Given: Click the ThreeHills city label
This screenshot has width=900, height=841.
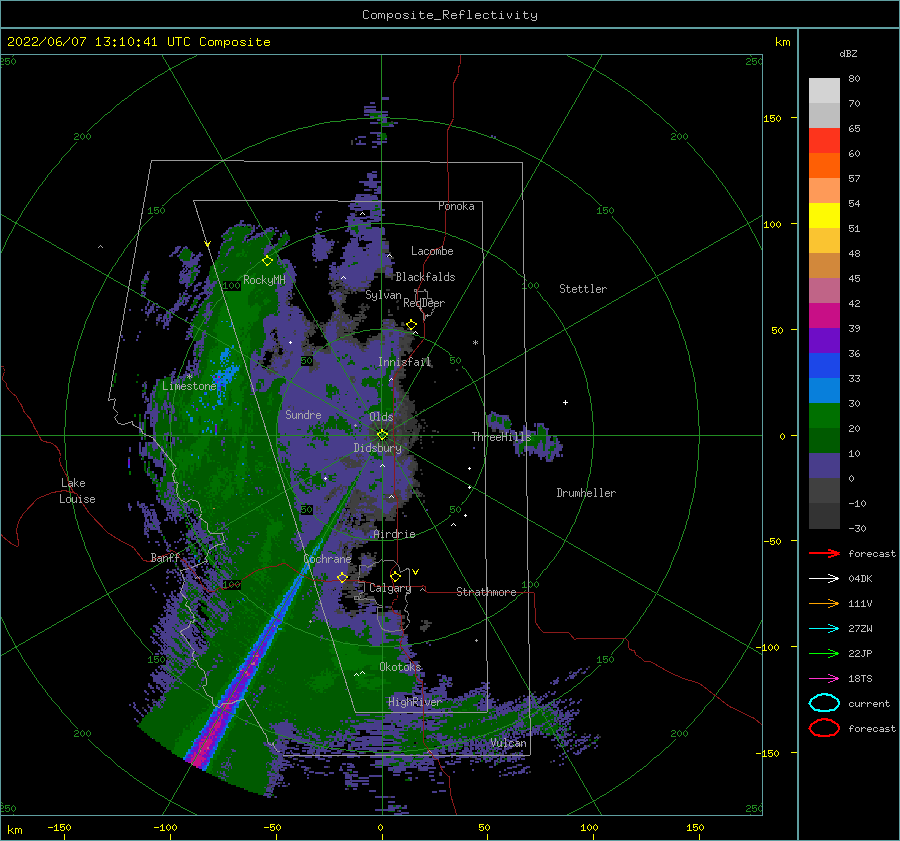Looking at the screenshot, I should tap(501, 437).
